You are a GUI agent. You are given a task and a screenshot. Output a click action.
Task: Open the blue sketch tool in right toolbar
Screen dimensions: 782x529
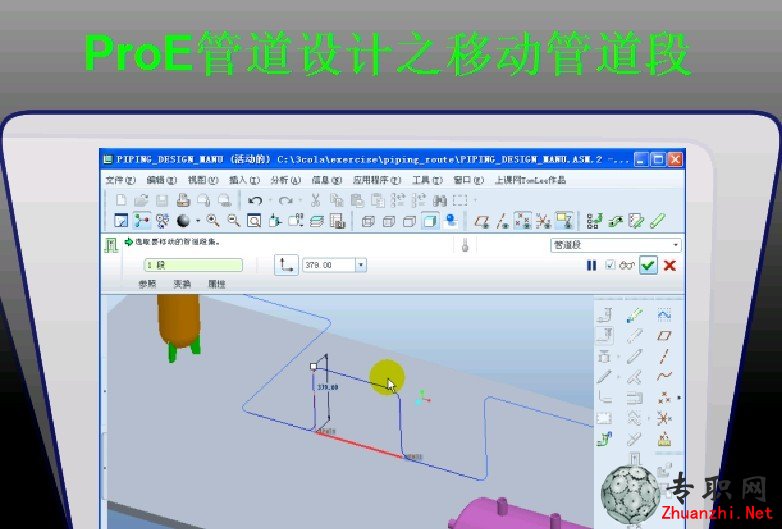[x=664, y=315]
